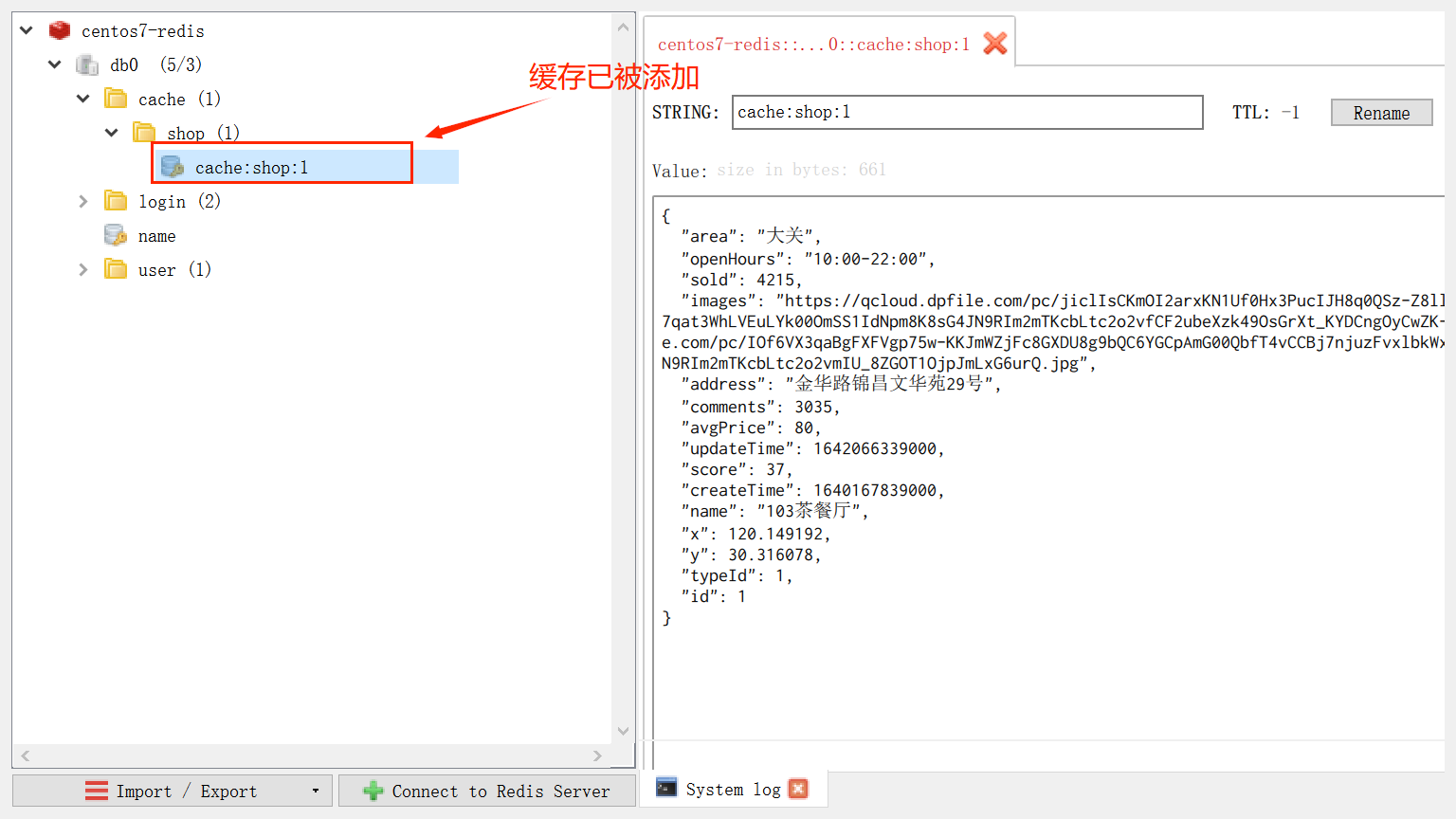
Task: Select the login (2) tree label
Action: [x=179, y=201]
